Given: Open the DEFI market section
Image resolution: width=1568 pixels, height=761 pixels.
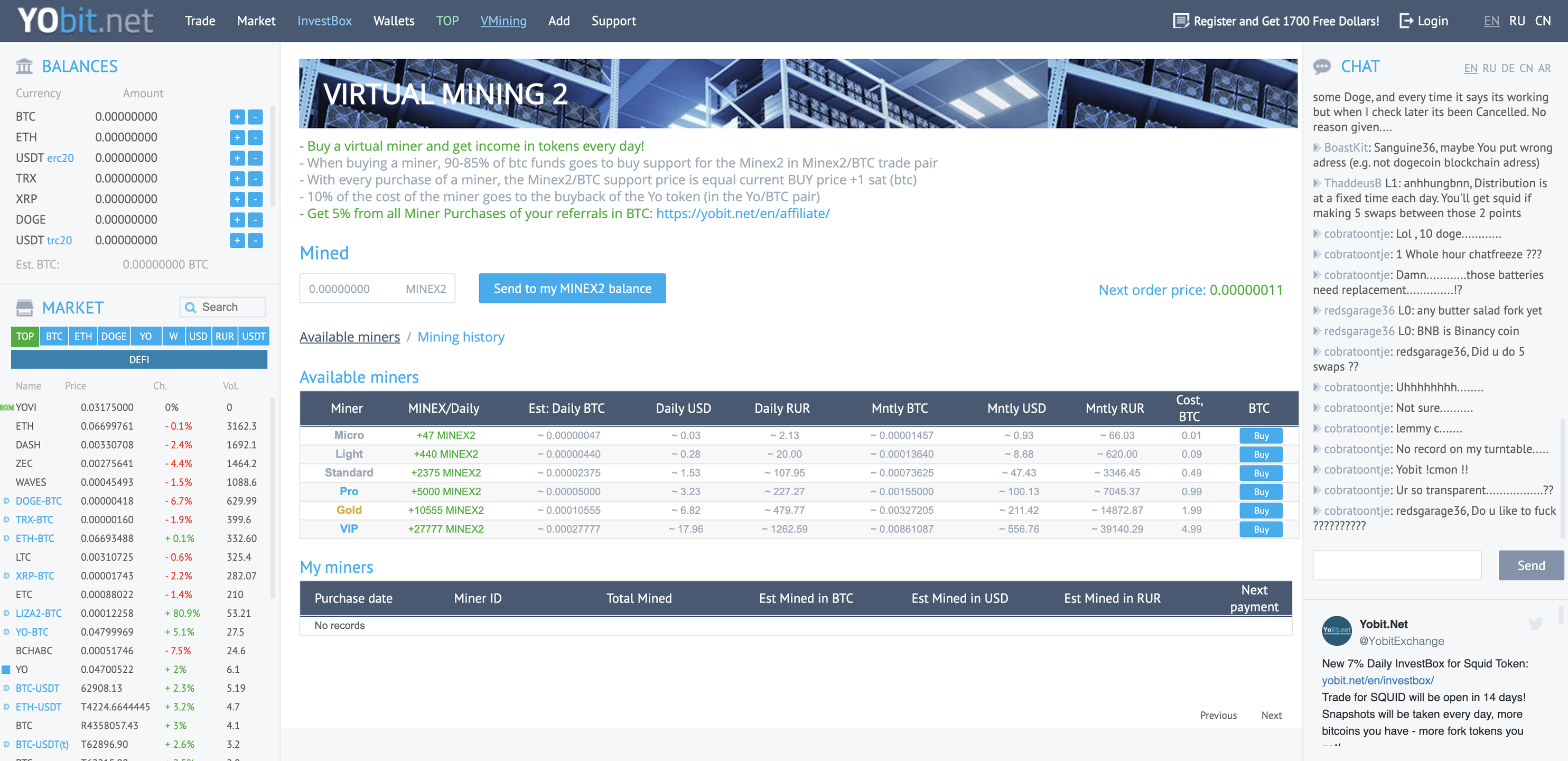Looking at the screenshot, I should (139, 360).
